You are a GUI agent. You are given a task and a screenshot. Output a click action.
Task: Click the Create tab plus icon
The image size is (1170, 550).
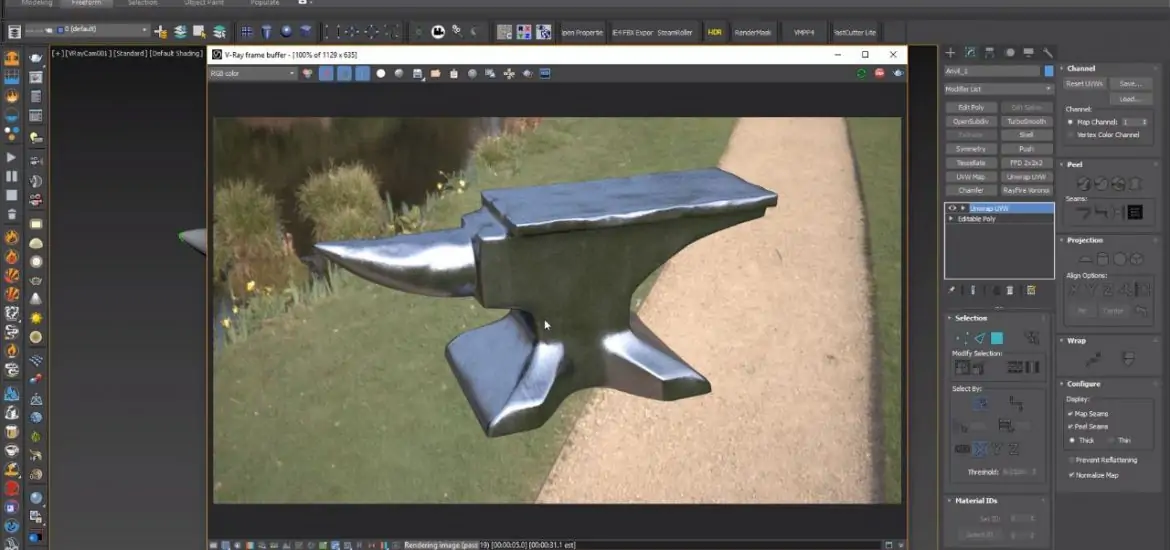click(x=950, y=52)
